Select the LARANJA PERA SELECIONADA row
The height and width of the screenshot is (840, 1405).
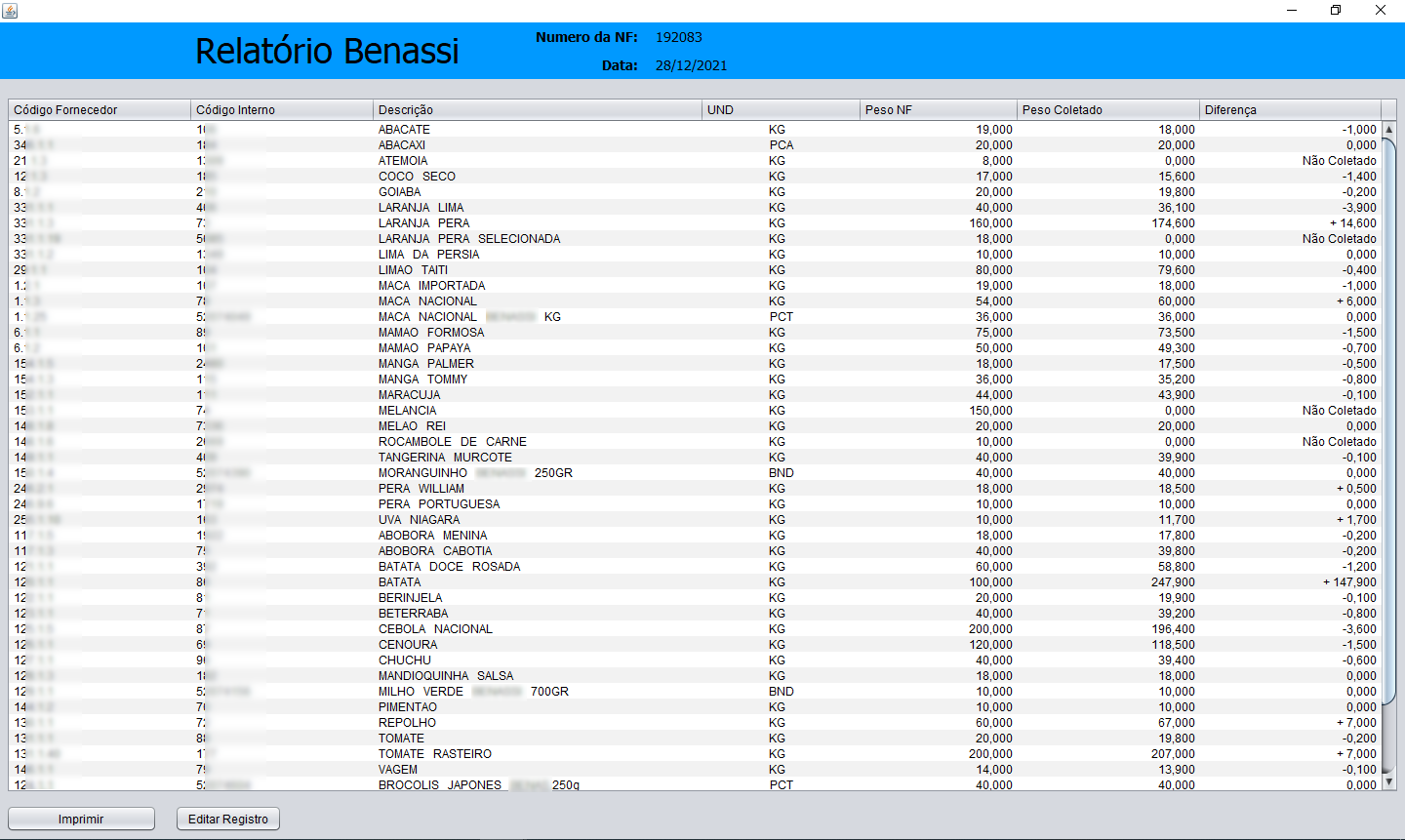[x=695, y=239]
